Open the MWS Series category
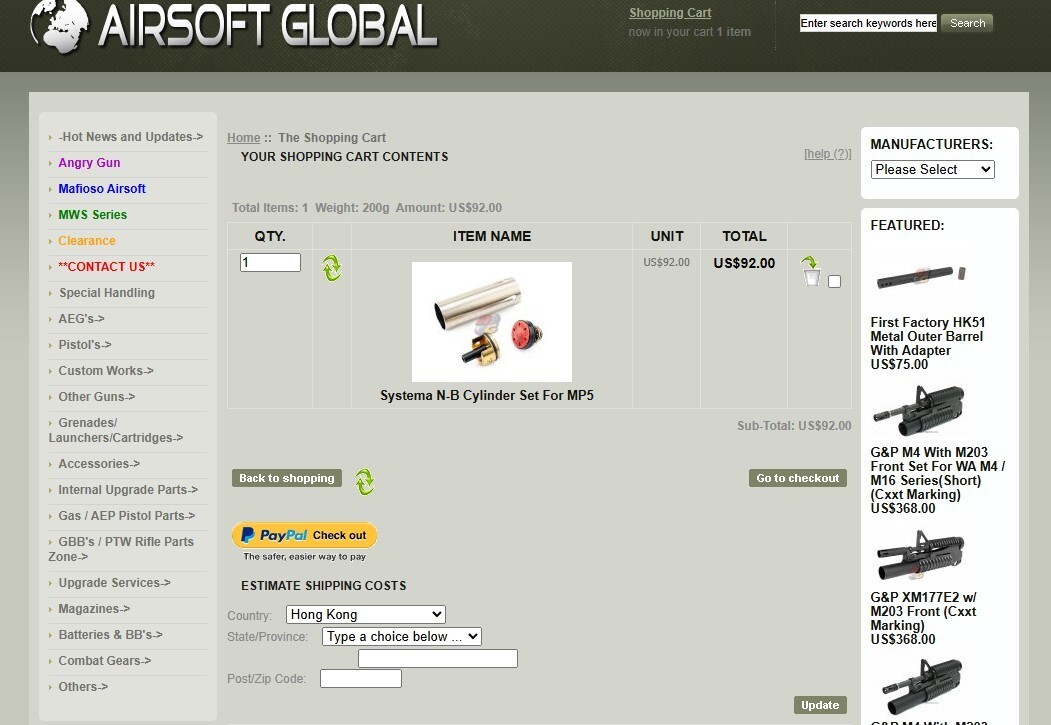The height and width of the screenshot is (725, 1051). [x=92, y=215]
